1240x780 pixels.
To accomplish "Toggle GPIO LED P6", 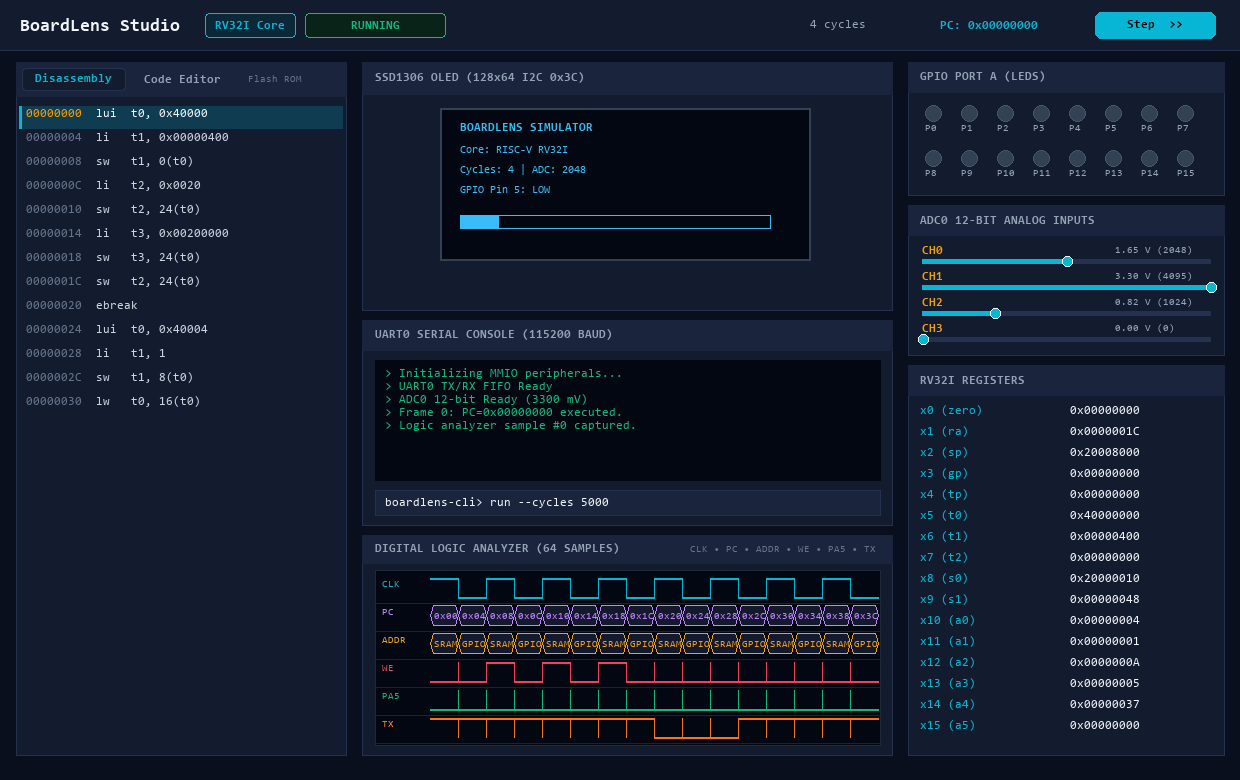I will (1149, 114).
